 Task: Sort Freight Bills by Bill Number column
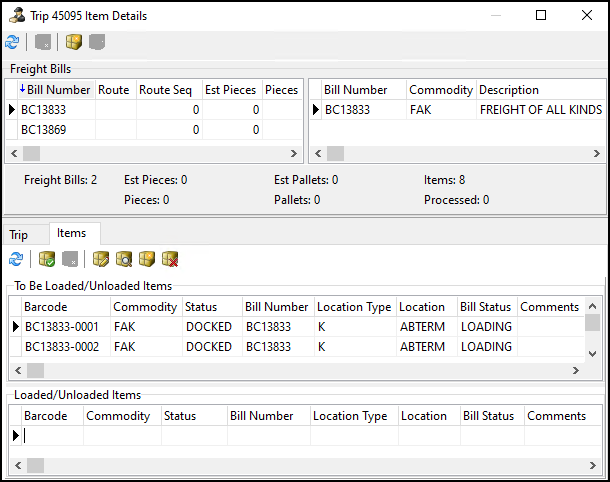[x=55, y=90]
